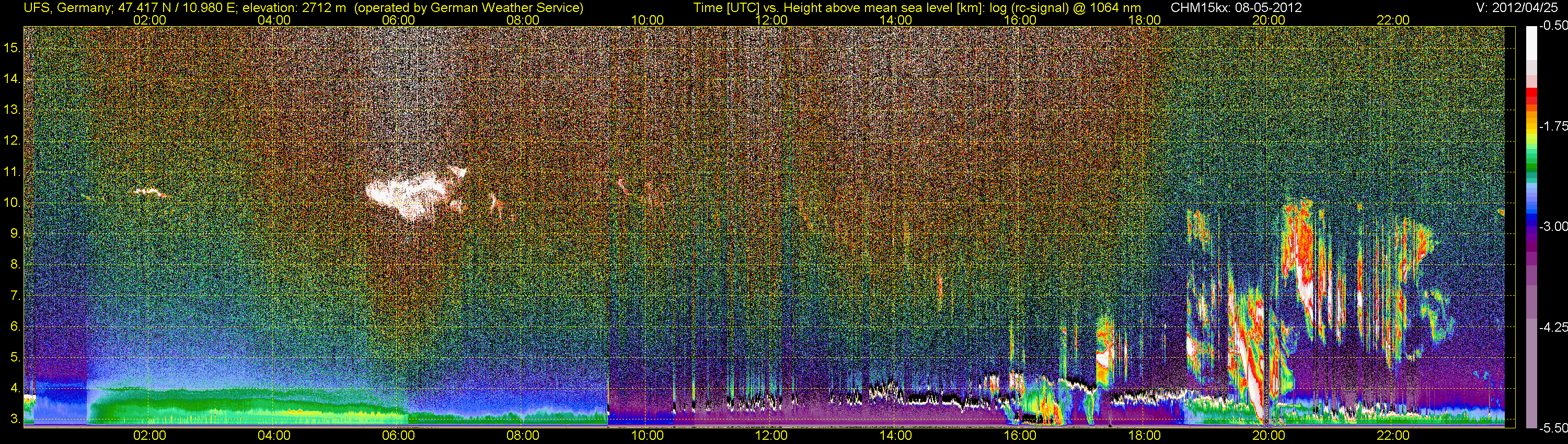This screenshot has width=1568, height=444.
Task: Click the 14:00 label on the top time axis
Action: 896,20
